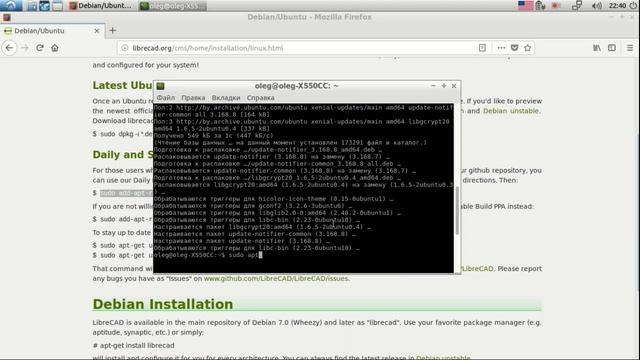
Task: Open the battery power indicator
Action: pyautogui.click(x=541, y=5)
